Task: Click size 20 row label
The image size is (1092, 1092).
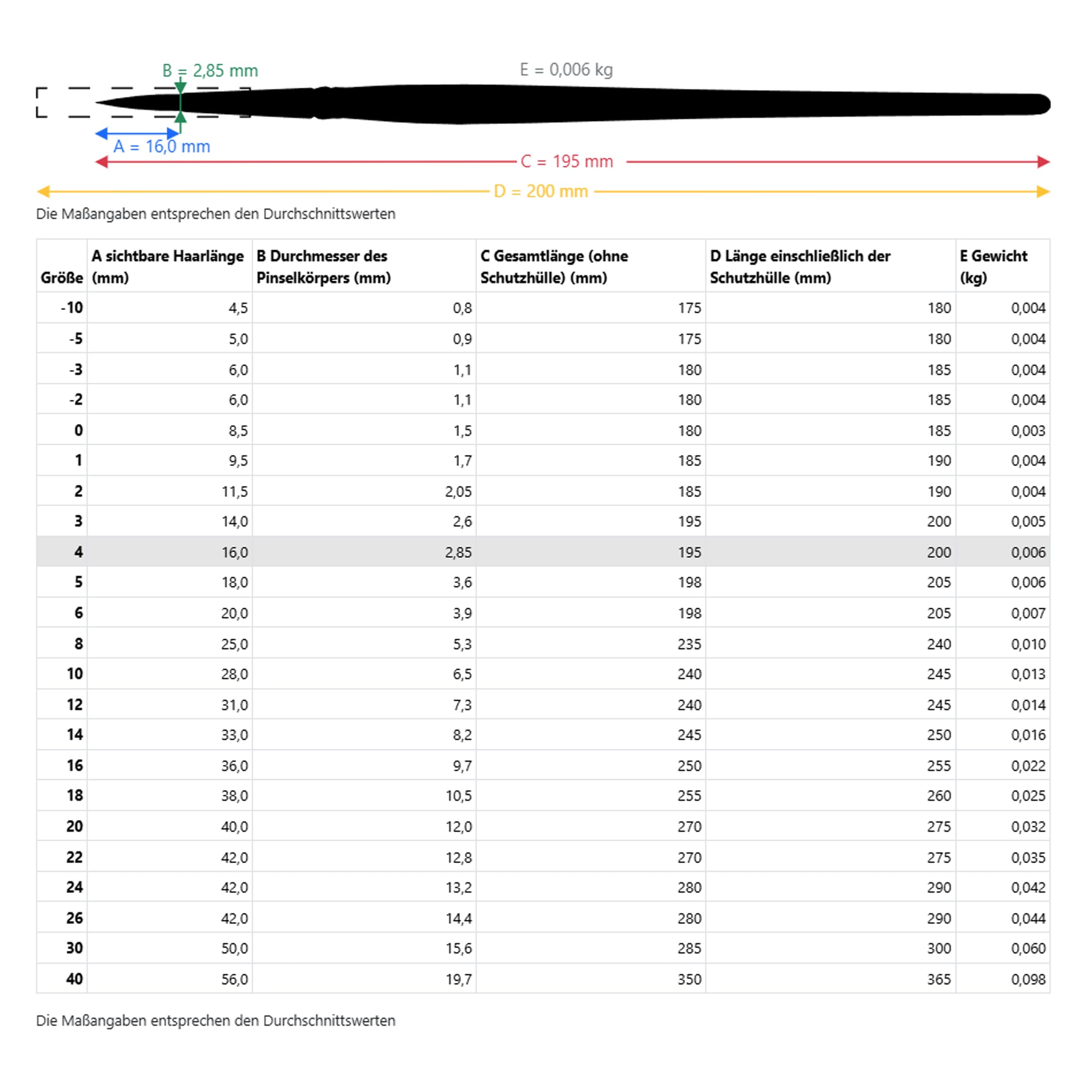Action: click(74, 826)
